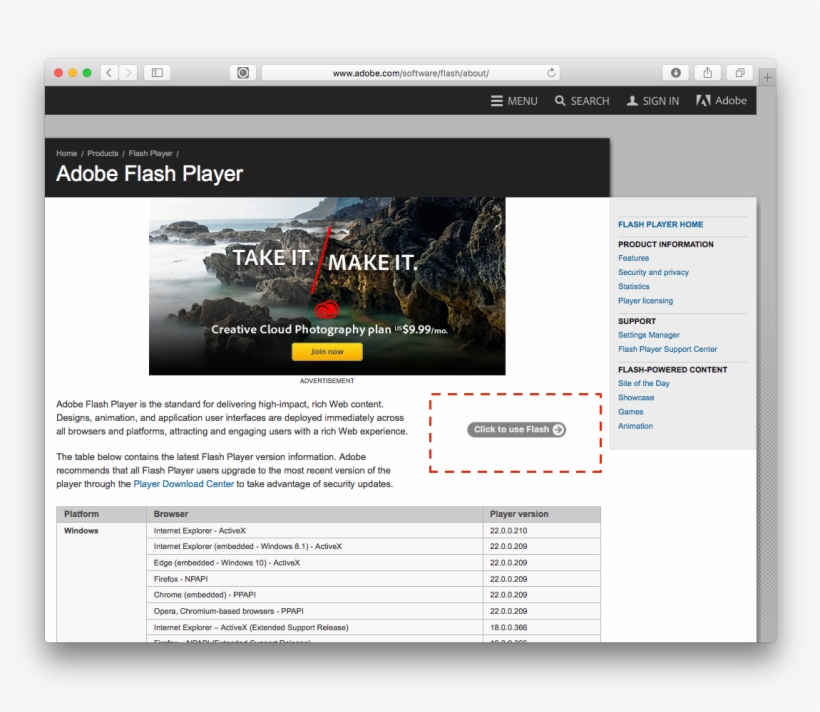Go to Home in the breadcrumb

tap(66, 153)
